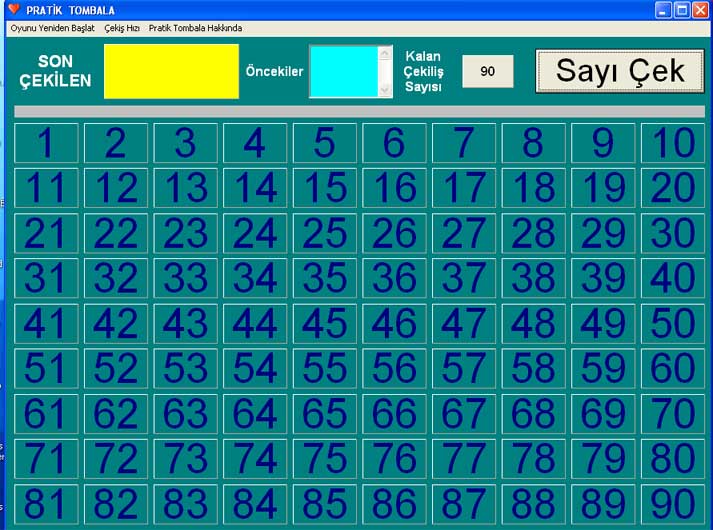The image size is (713, 530).
Task: Open the Oyunu Yeniden Başlat menu
Action: pos(52,28)
